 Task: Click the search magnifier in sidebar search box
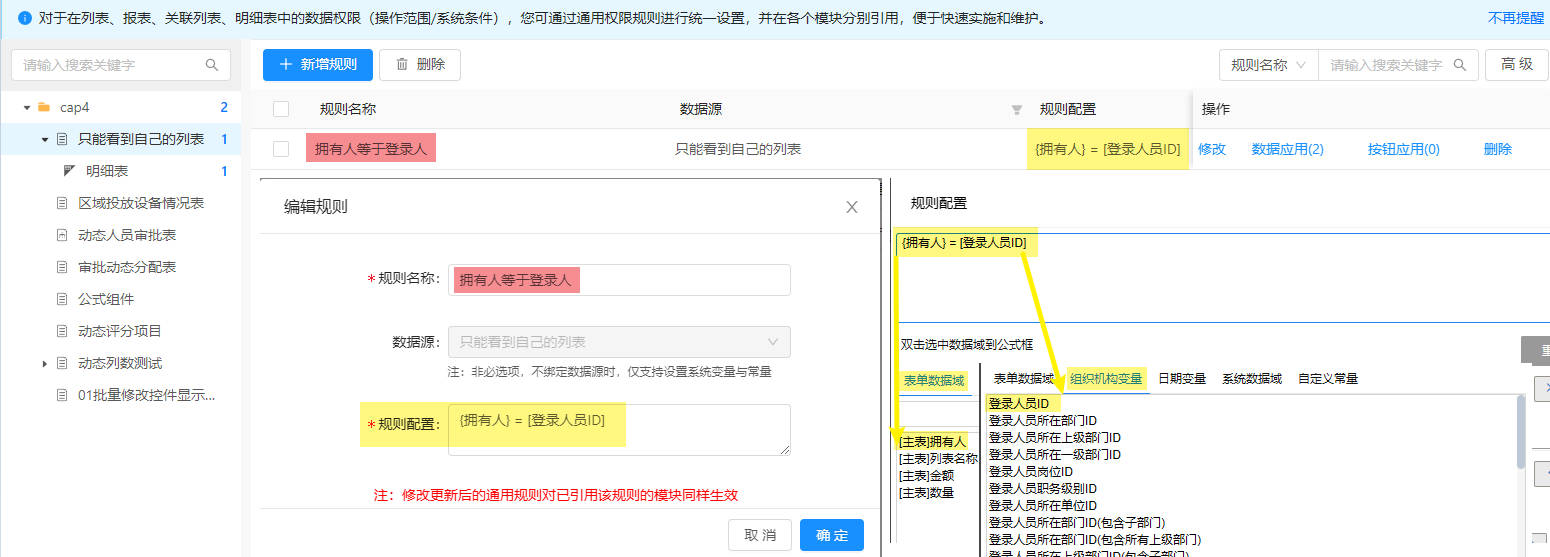click(x=211, y=65)
